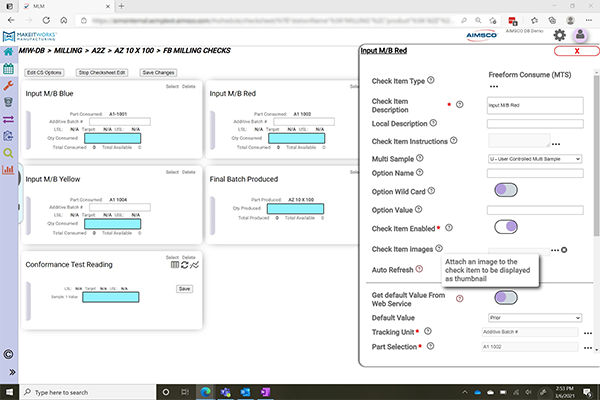Click MILLING in the breadcrumb
The width and height of the screenshot is (600, 400).
(x=68, y=51)
